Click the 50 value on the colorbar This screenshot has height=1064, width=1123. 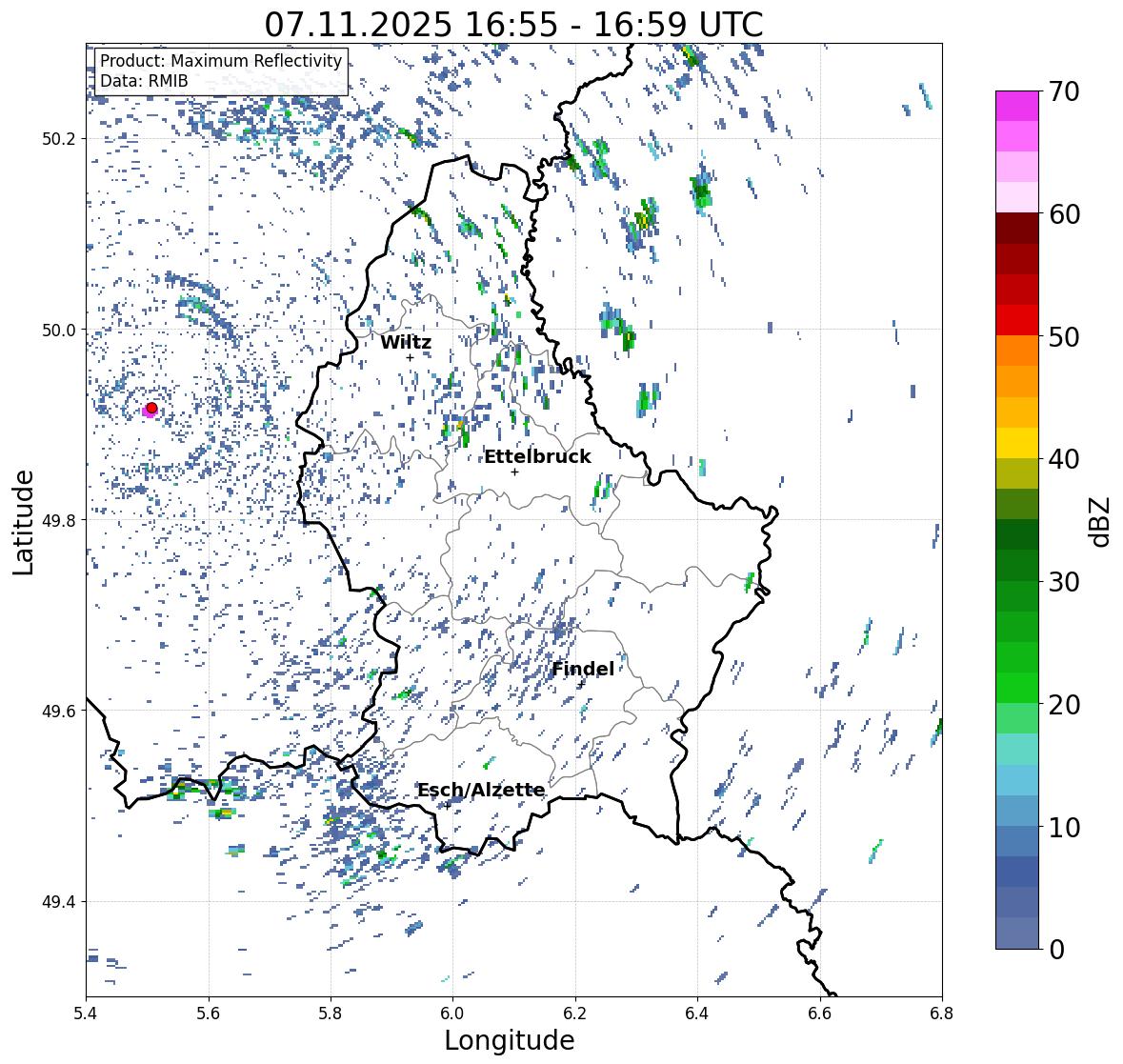coord(1063,337)
